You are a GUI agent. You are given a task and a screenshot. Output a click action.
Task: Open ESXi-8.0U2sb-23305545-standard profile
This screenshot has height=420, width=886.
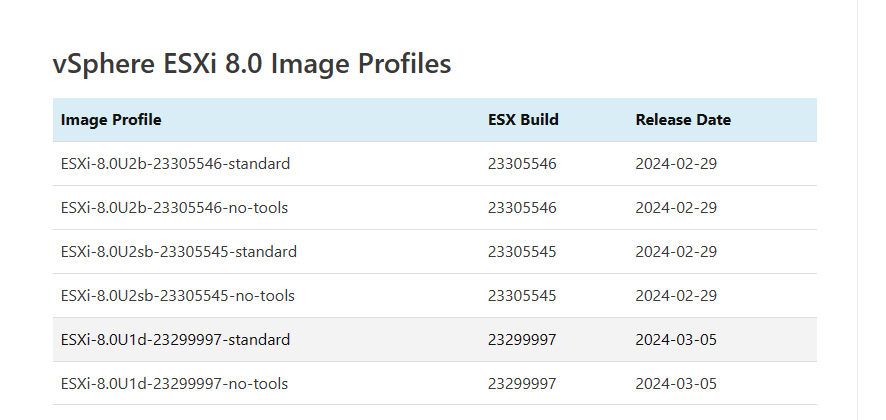click(179, 252)
